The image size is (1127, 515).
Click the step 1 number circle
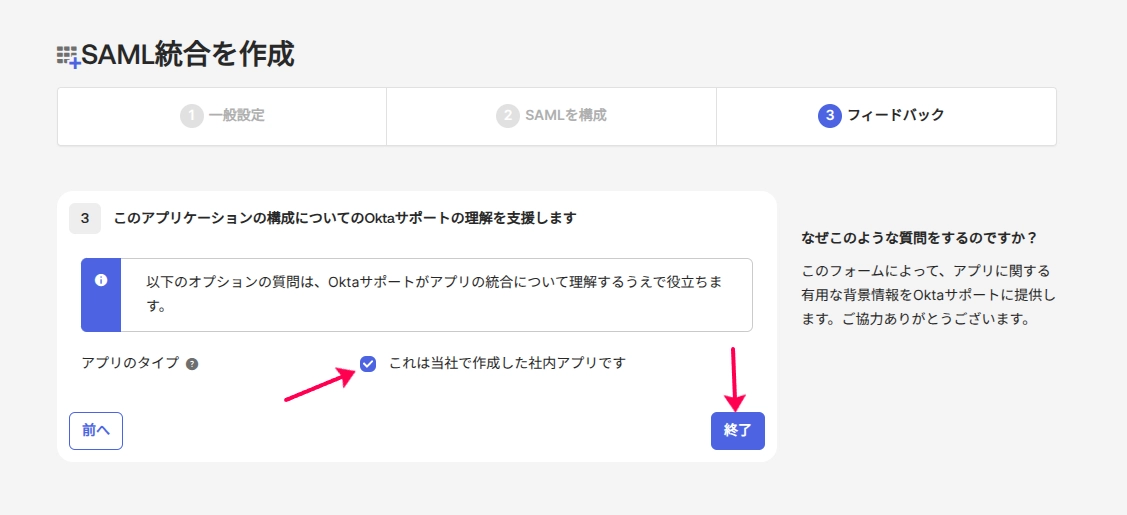[x=191, y=116]
